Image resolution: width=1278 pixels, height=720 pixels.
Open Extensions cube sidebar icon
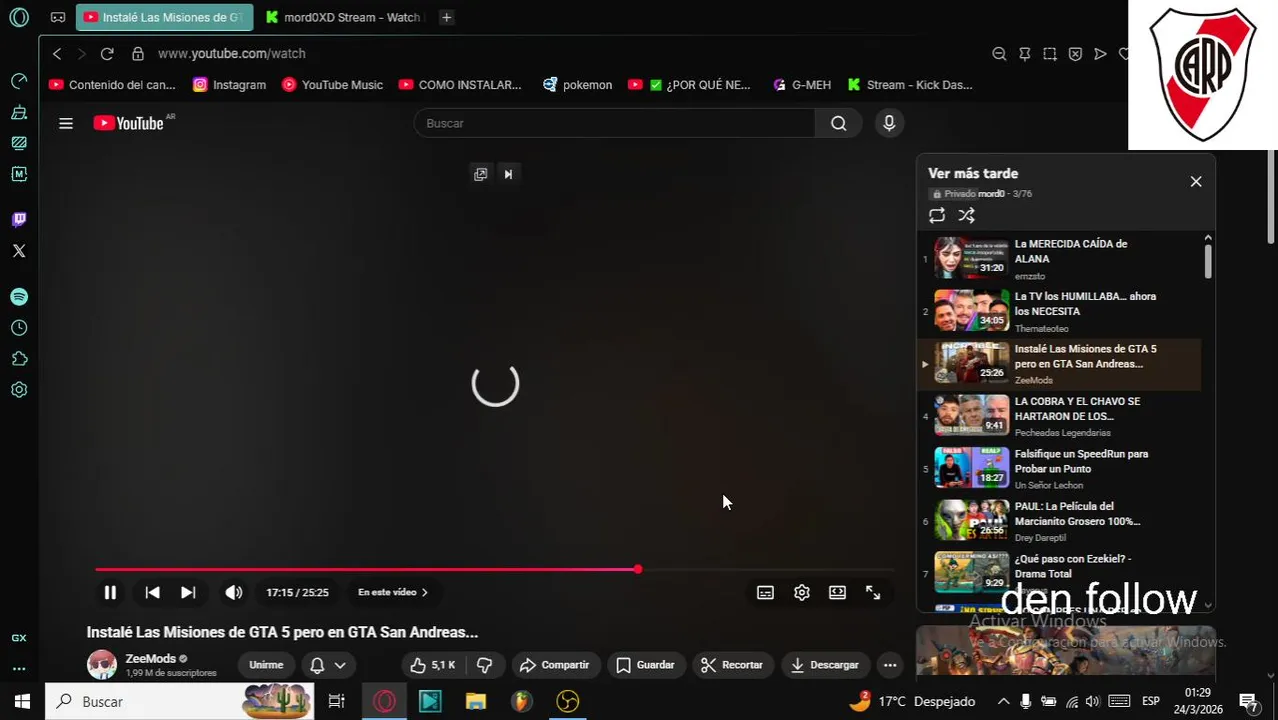(19, 359)
